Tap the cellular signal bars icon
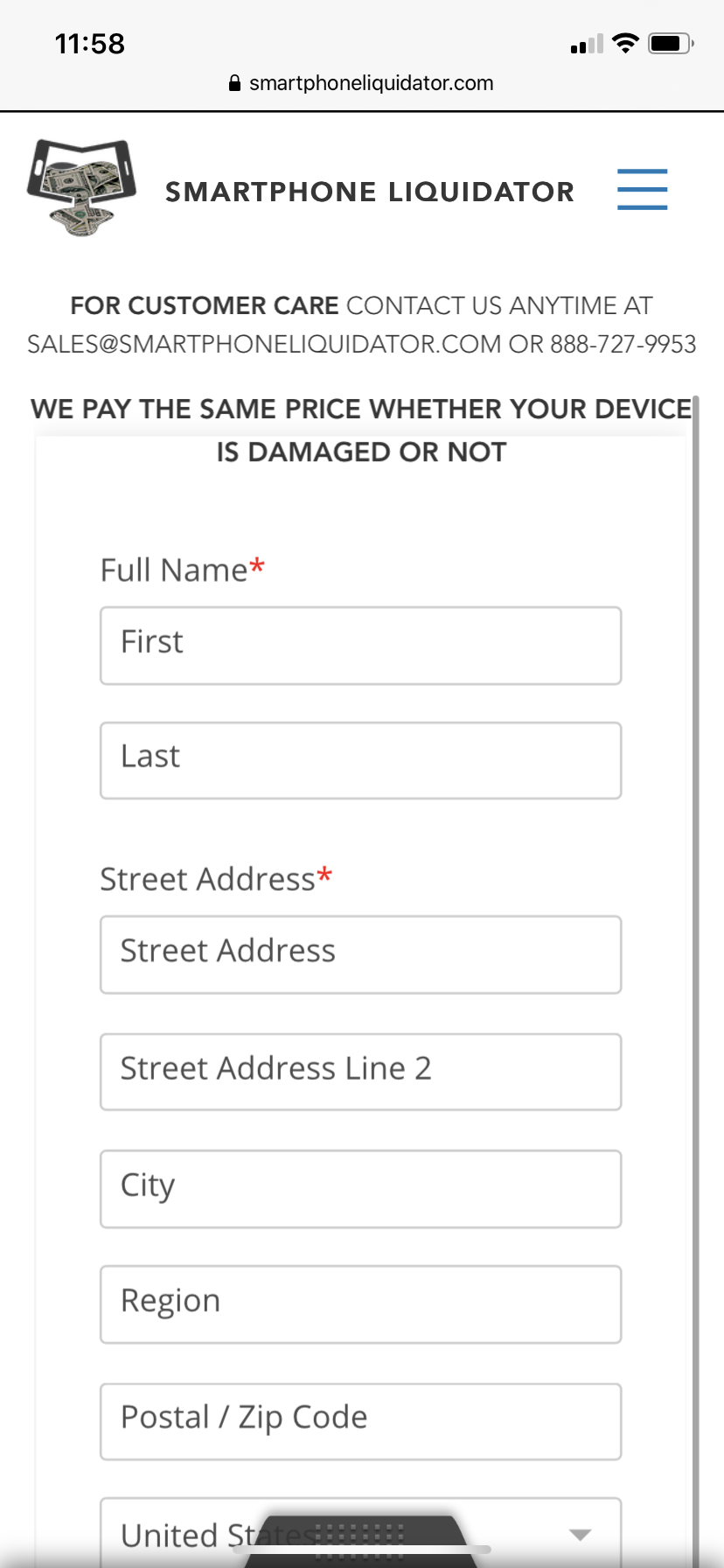The width and height of the screenshot is (724, 1568). [587, 44]
